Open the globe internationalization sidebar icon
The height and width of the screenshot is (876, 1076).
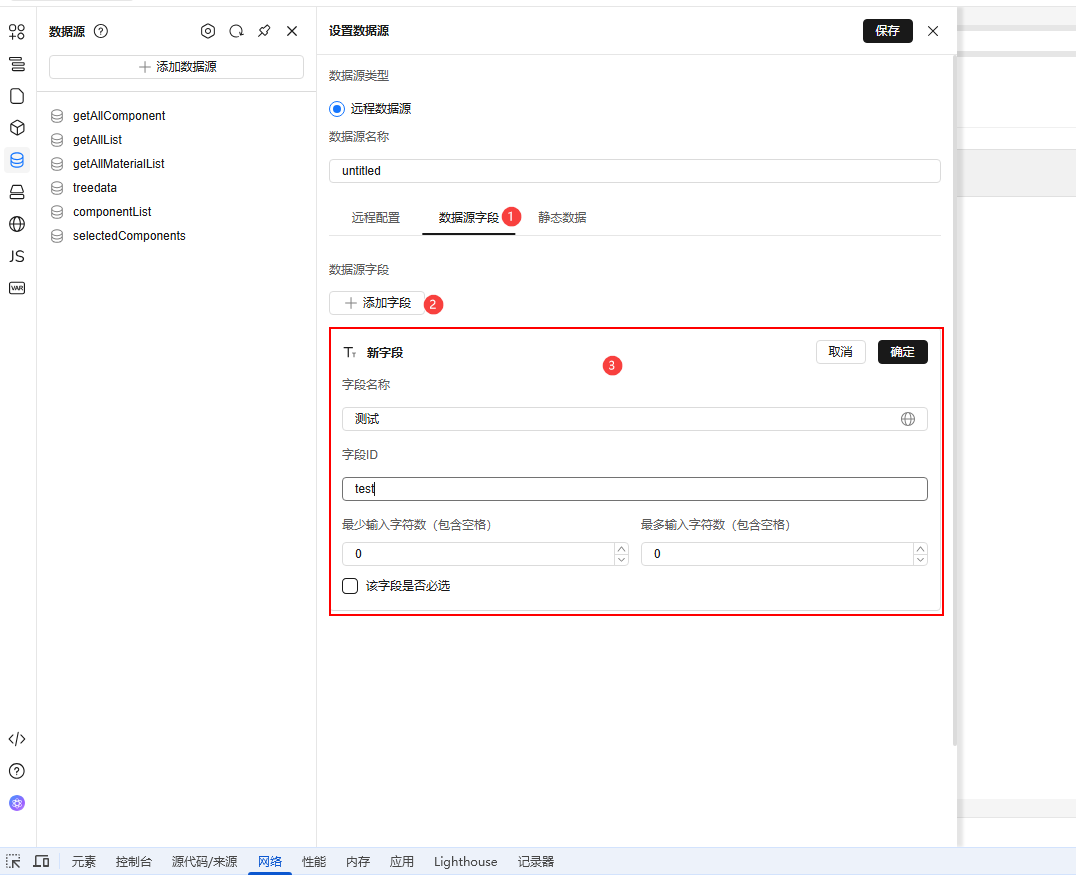[x=16, y=224]
